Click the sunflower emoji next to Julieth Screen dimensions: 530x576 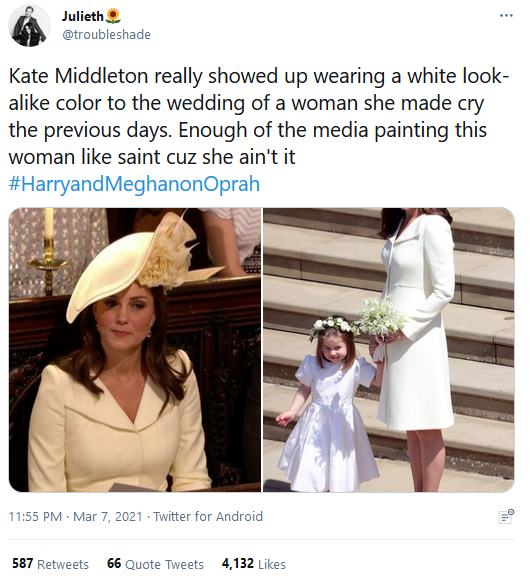[x=113, y=16]
